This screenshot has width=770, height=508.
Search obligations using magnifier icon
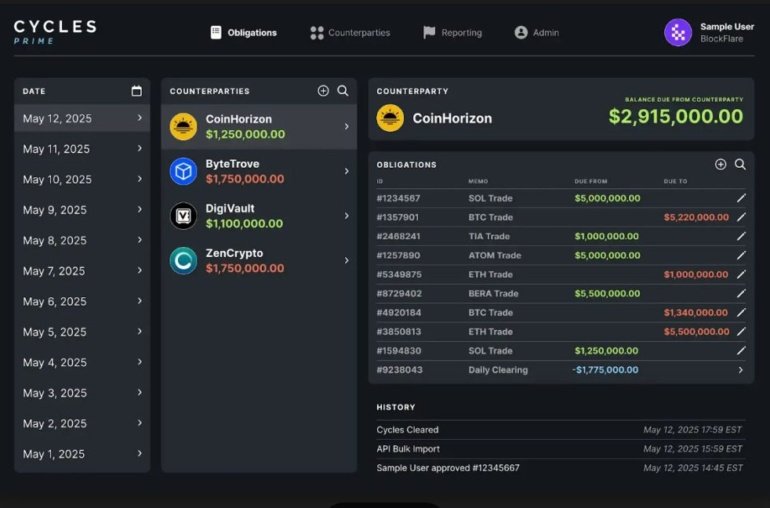click(740, 164)
